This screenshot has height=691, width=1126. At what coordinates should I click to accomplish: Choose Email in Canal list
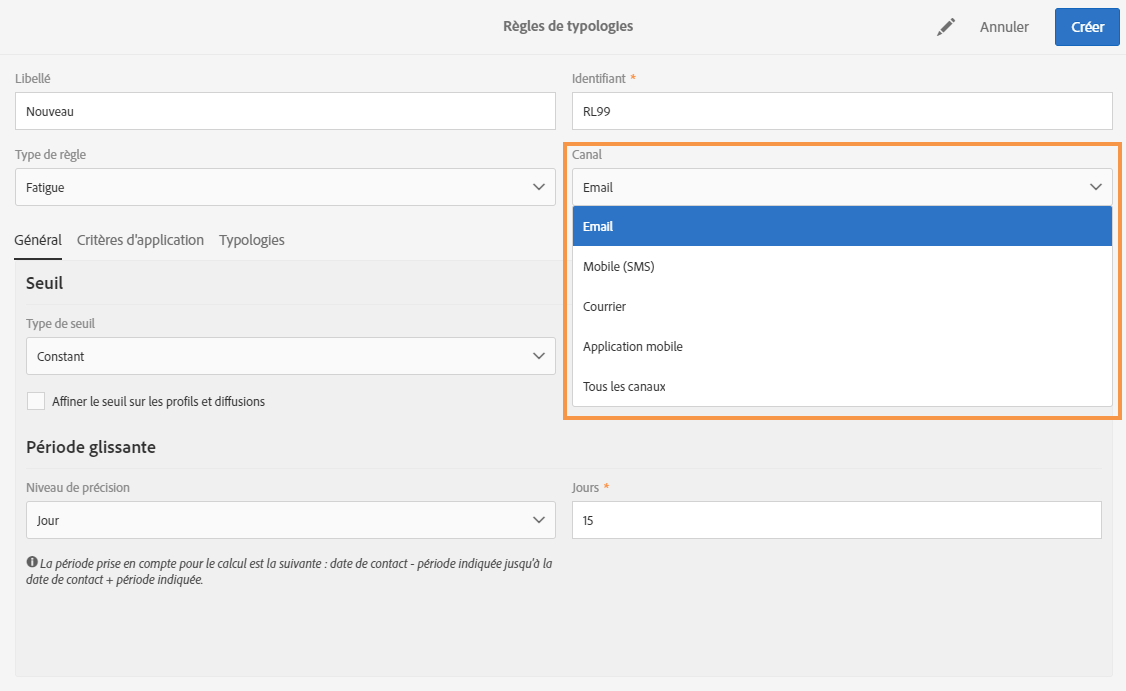tap(842, 226)
